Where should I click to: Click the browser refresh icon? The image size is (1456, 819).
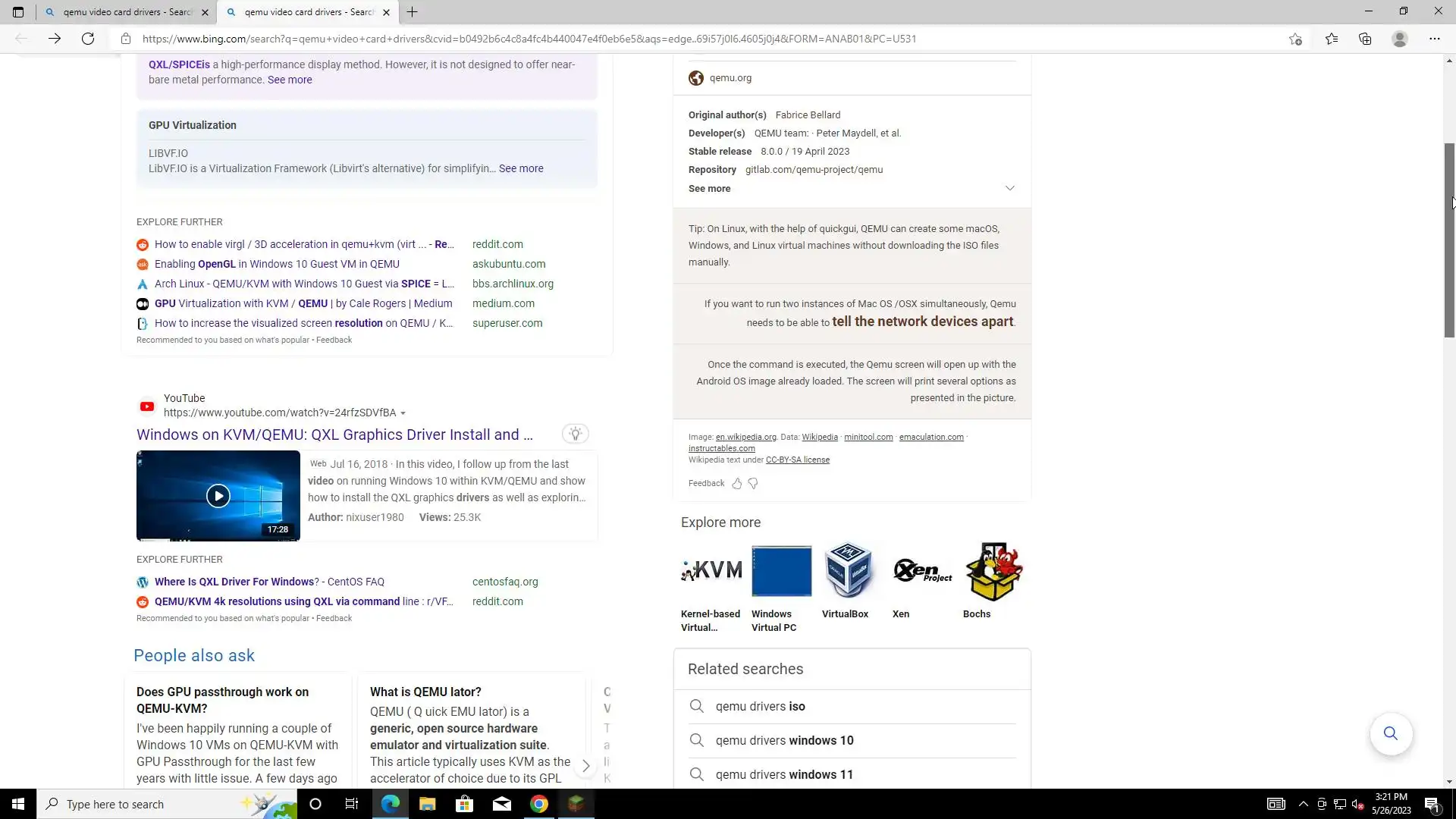point(88,39)
